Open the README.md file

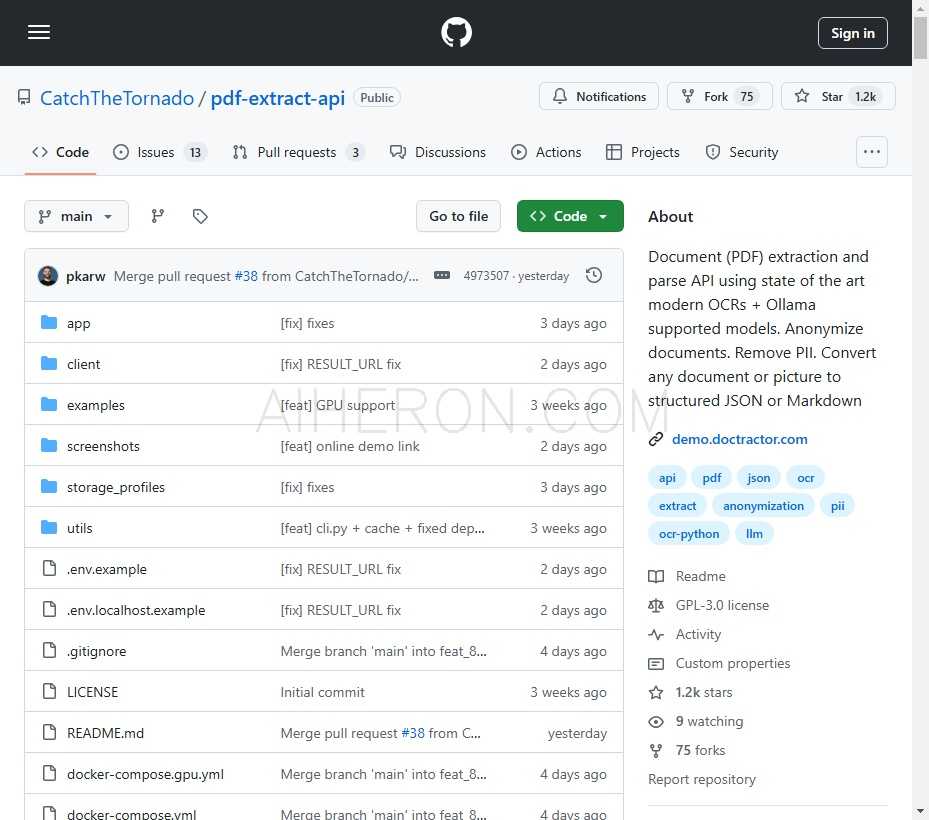tap(105, 733)
